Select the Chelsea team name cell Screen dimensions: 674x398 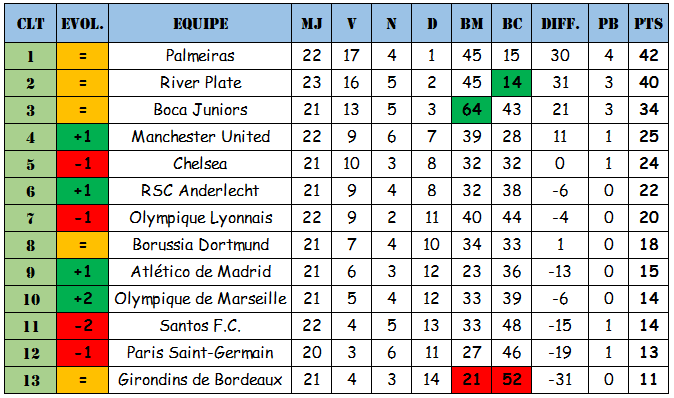point(200,164)
